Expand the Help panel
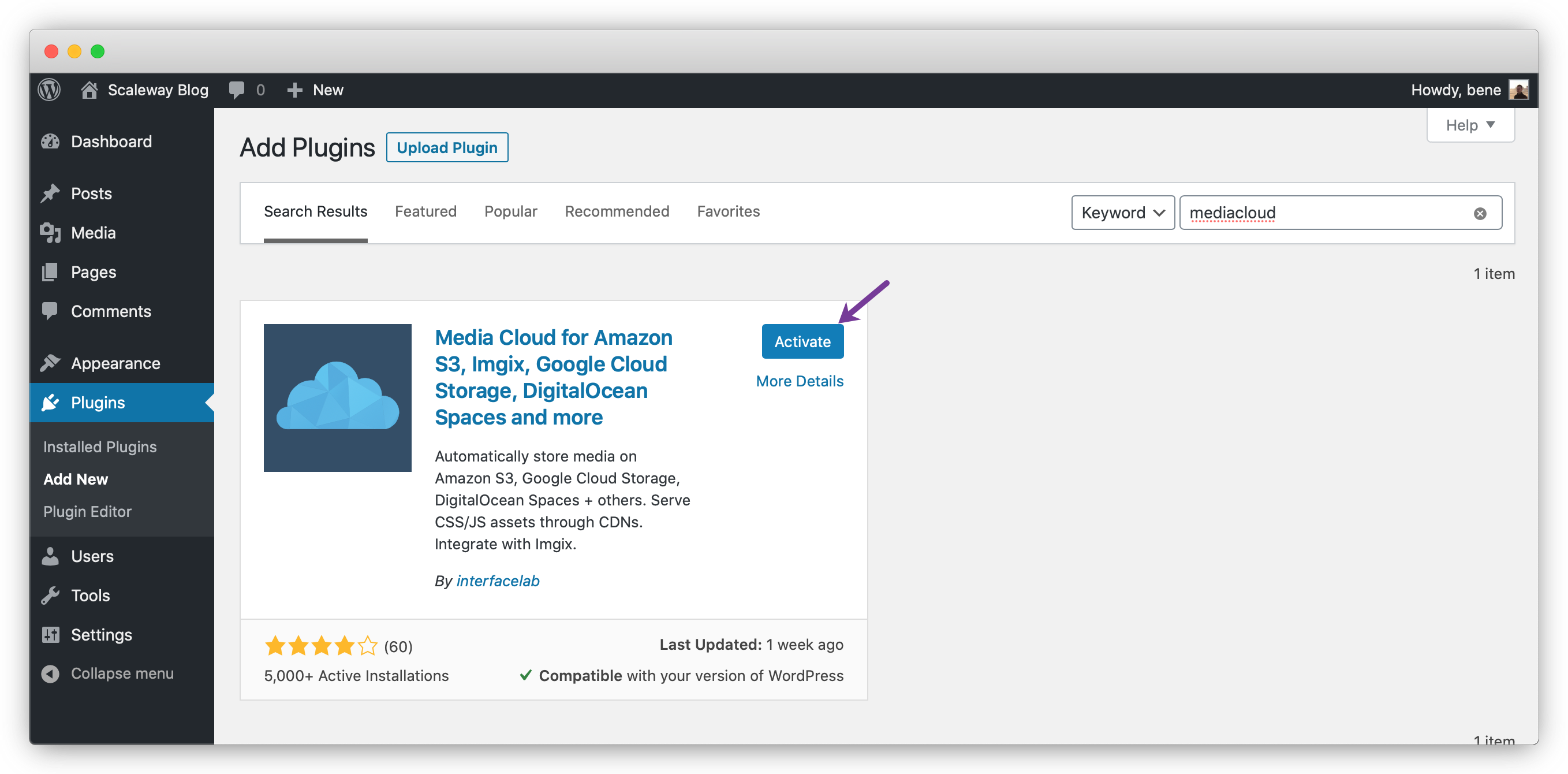Screen dimensions: 1568x774 tap(1469, 125)
